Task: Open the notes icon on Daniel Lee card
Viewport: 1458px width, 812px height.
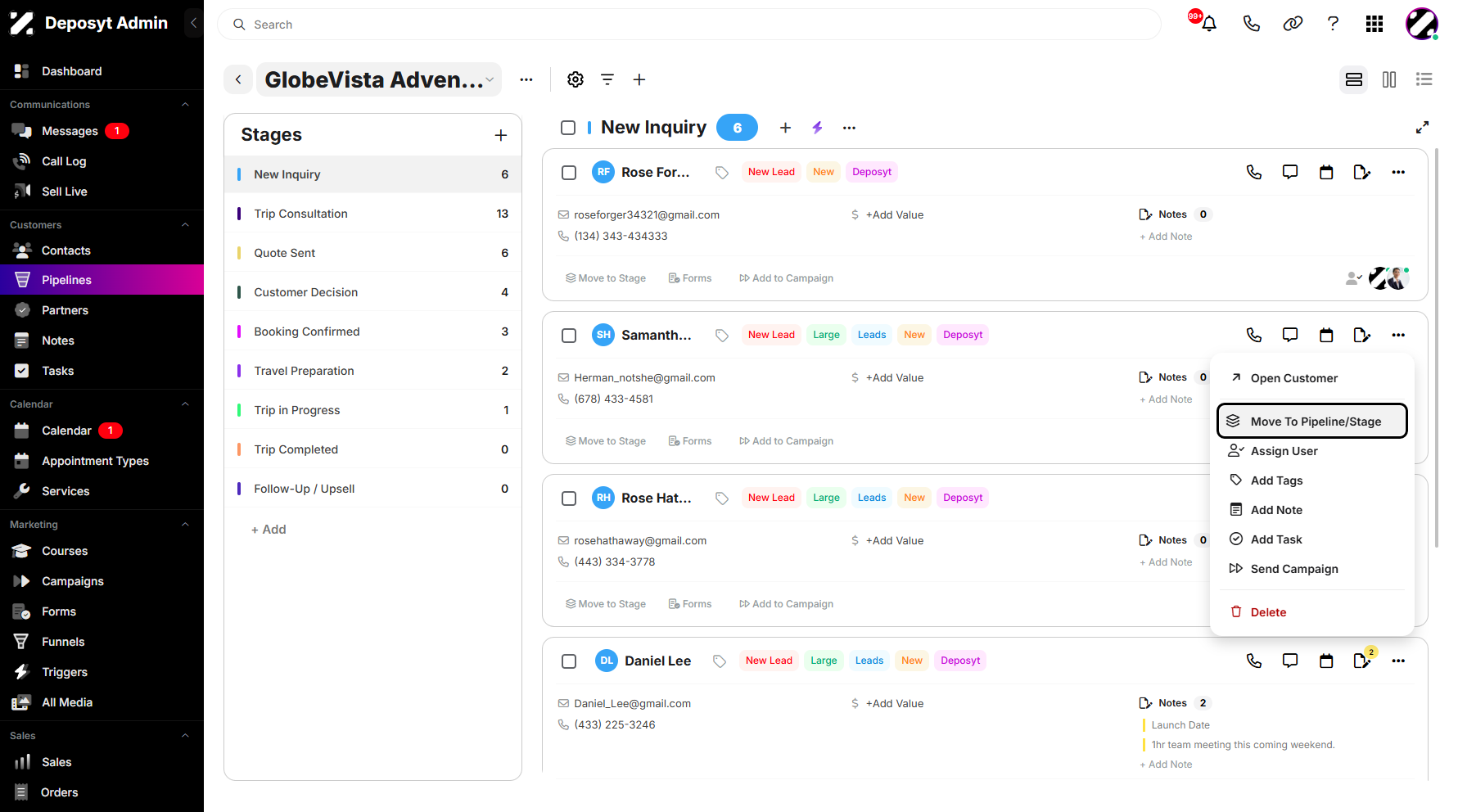Action: click(1362, 661)
